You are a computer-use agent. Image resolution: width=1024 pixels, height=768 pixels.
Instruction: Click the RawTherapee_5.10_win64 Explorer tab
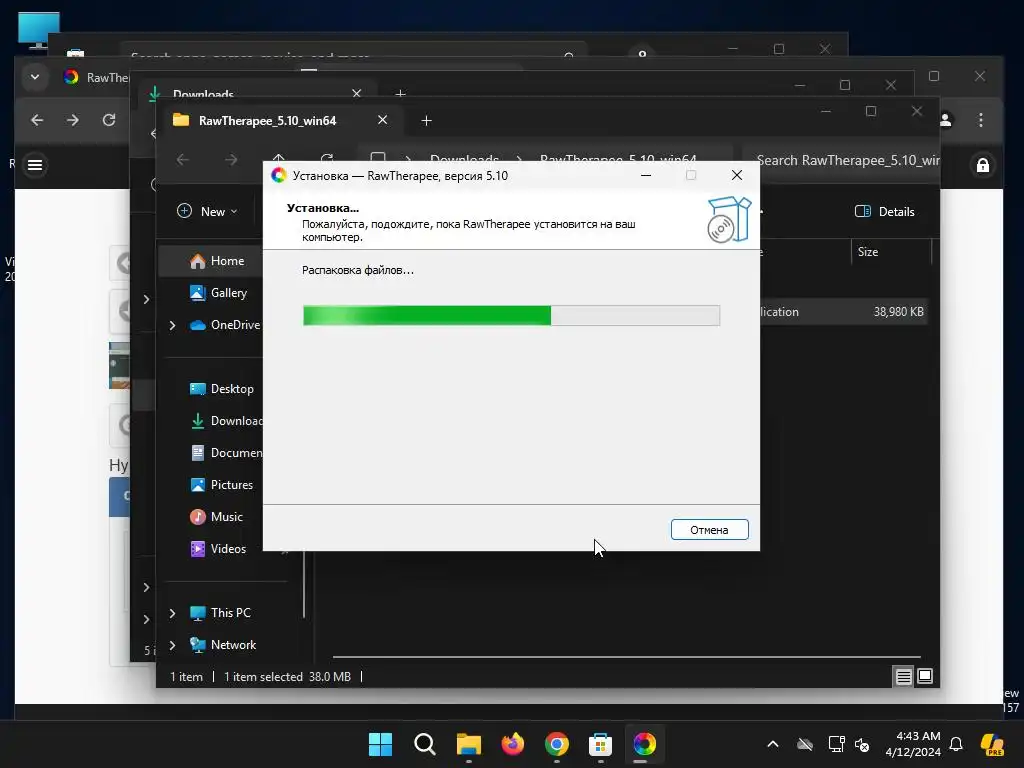coord(268,121)
